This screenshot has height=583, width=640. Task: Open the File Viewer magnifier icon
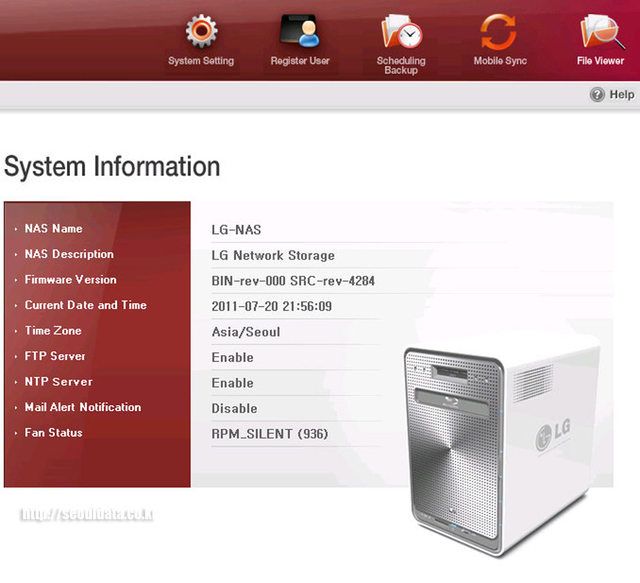point(602,31)
